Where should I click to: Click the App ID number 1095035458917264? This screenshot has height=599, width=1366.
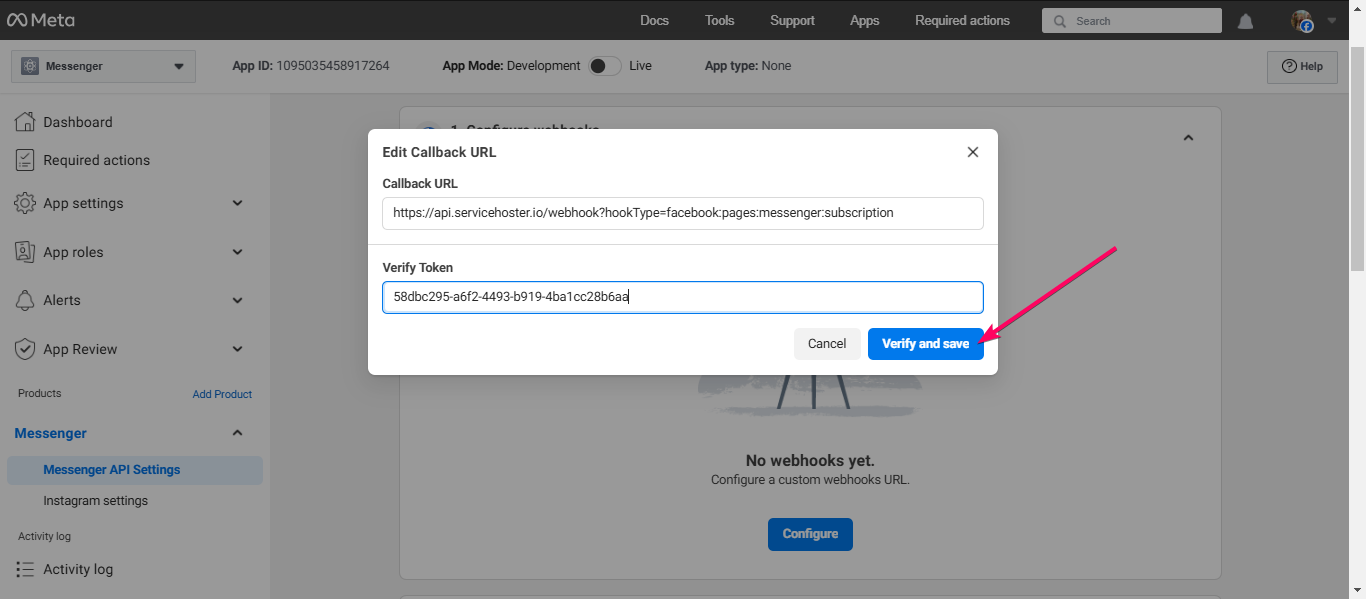click(x=333, y=66)
